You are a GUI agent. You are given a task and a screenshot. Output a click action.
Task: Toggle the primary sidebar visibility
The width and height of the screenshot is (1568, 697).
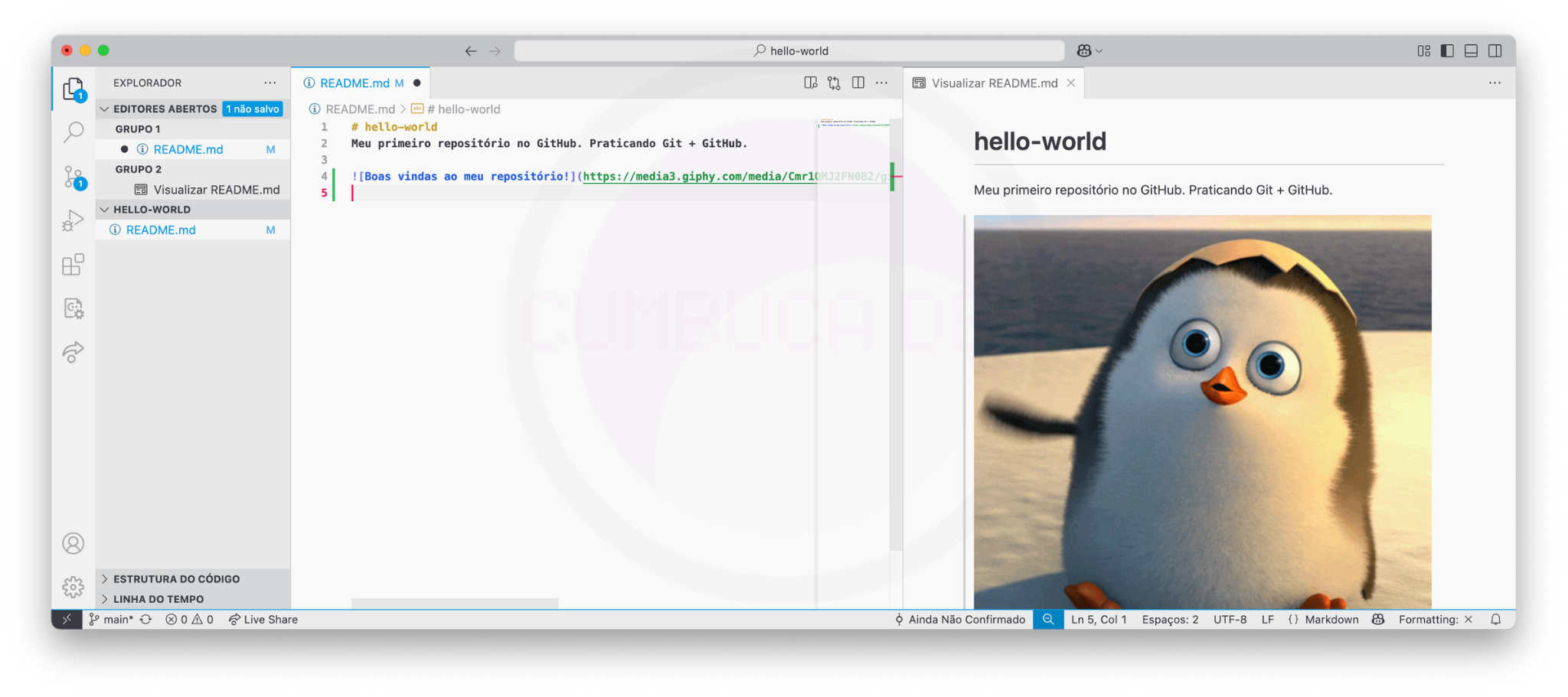point(1447,50)
